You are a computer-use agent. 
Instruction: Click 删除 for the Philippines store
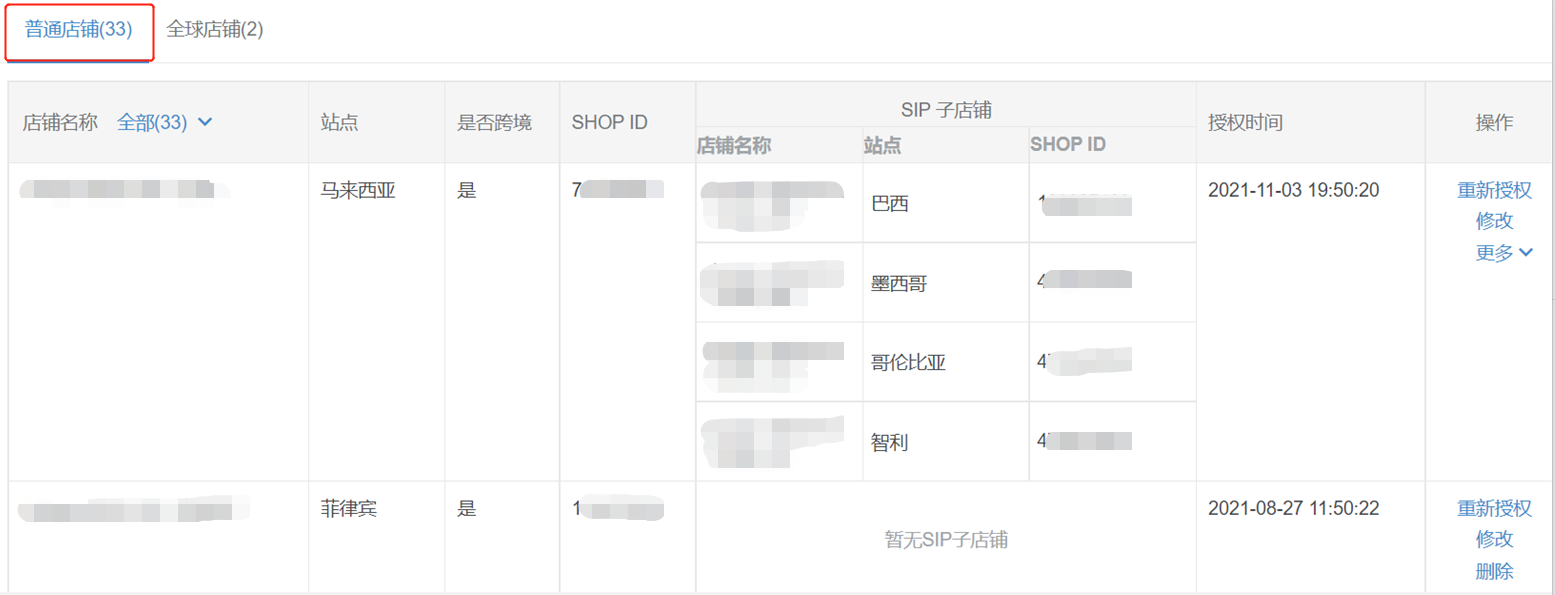[x=1494, y=572]
